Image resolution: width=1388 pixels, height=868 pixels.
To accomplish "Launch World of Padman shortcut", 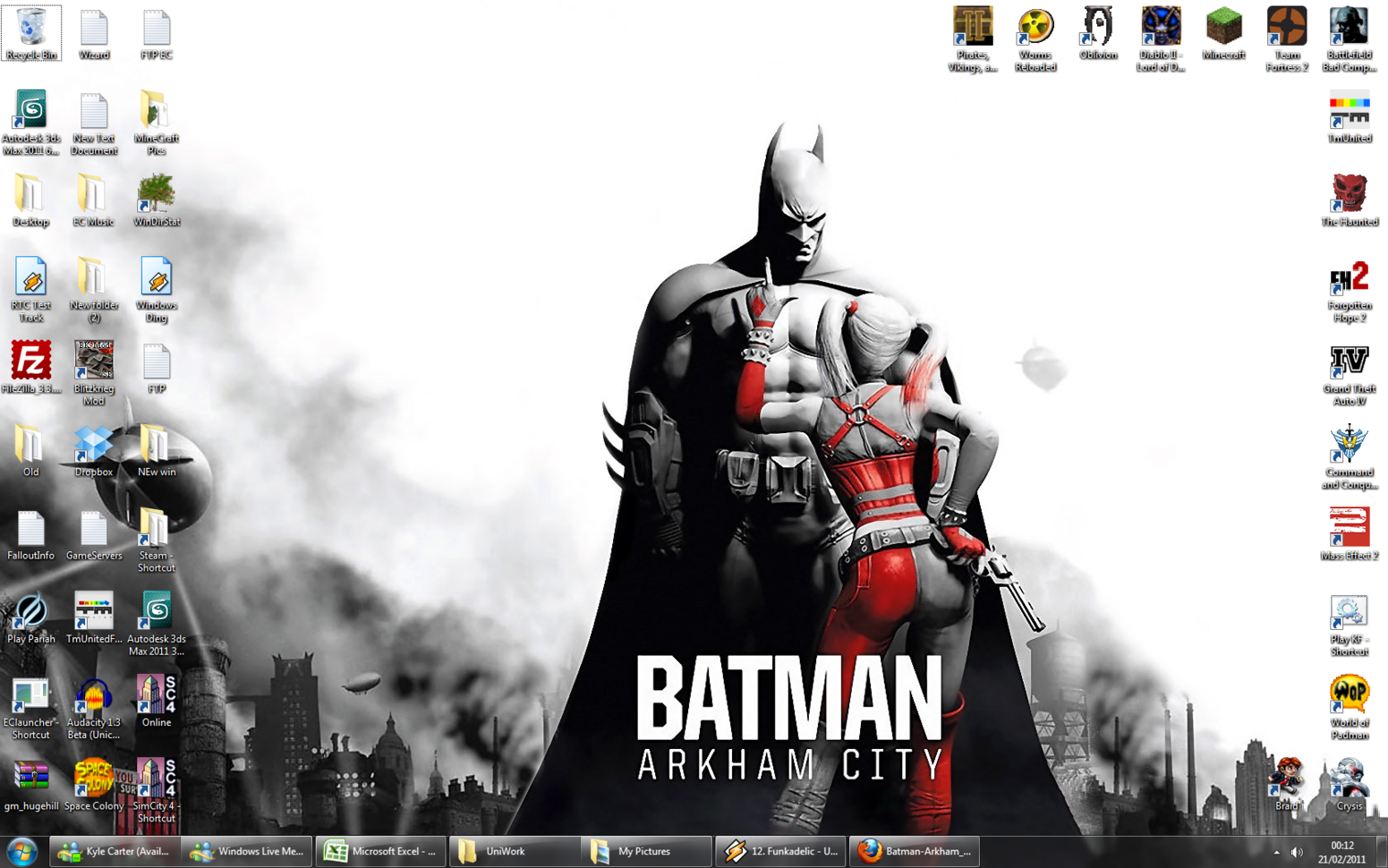I will coord(1350,707).
